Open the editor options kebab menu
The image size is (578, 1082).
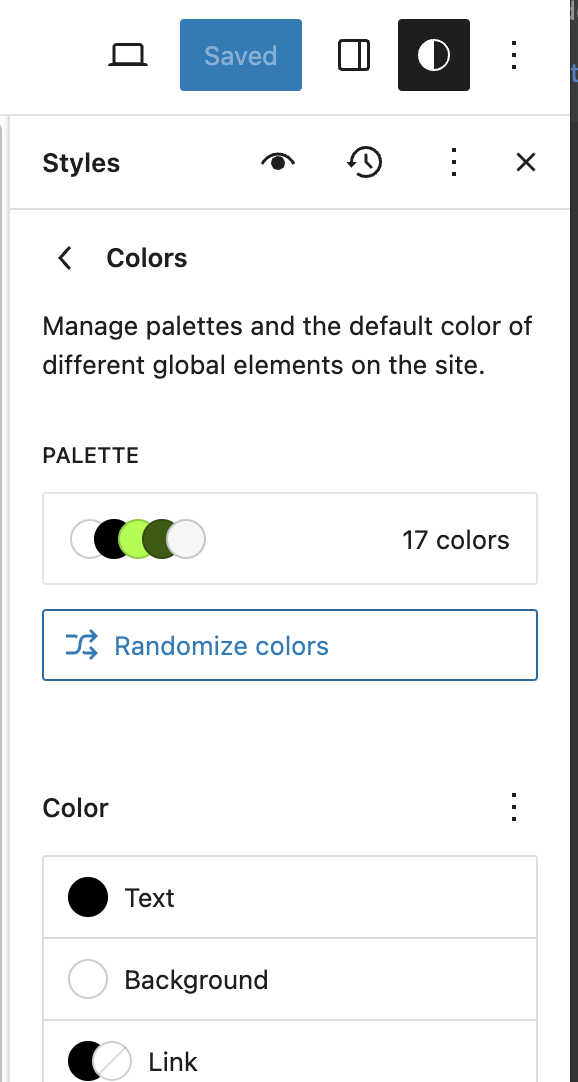click(x=513, y=55)
